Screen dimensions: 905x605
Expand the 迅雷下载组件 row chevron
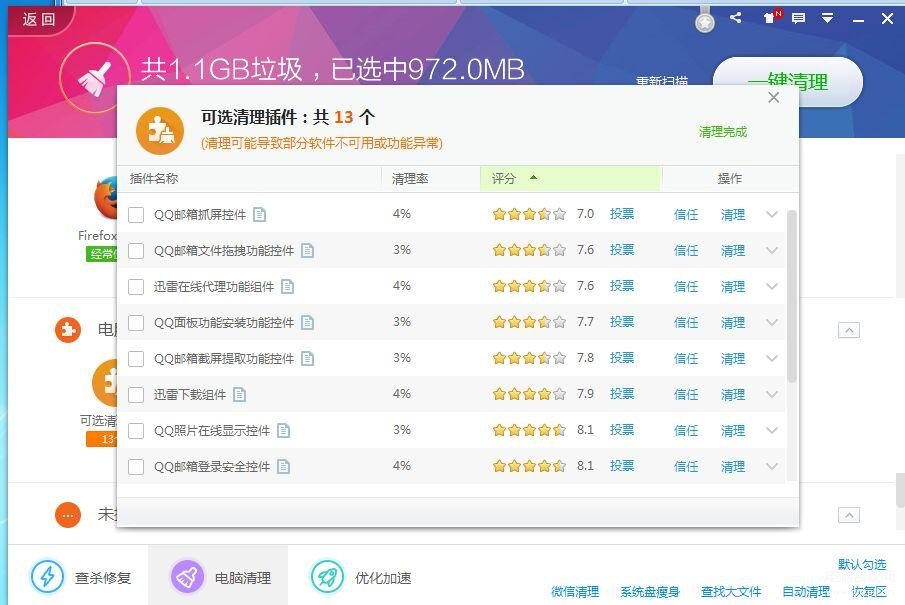[772, 394]
